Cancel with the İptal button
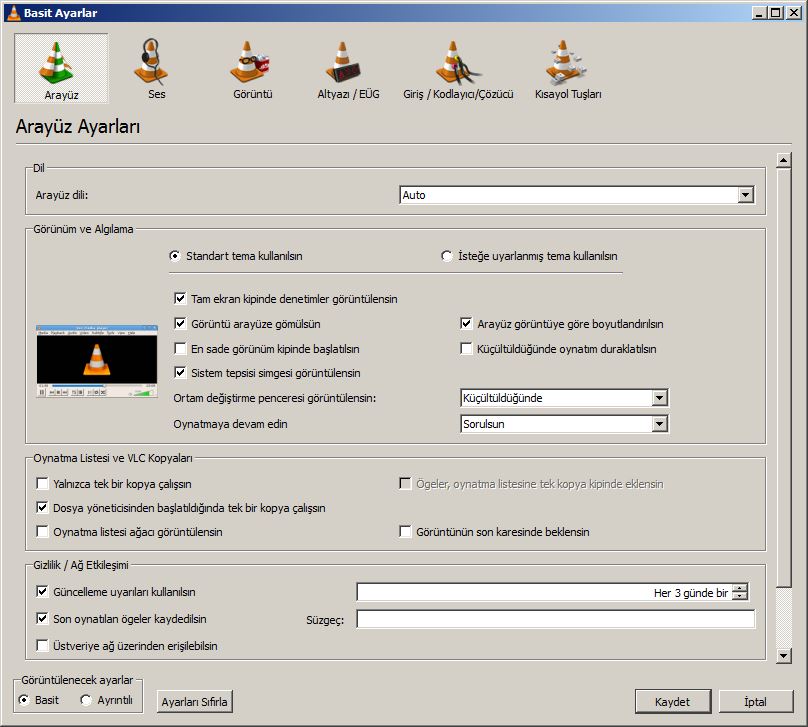 coord(756,702)
